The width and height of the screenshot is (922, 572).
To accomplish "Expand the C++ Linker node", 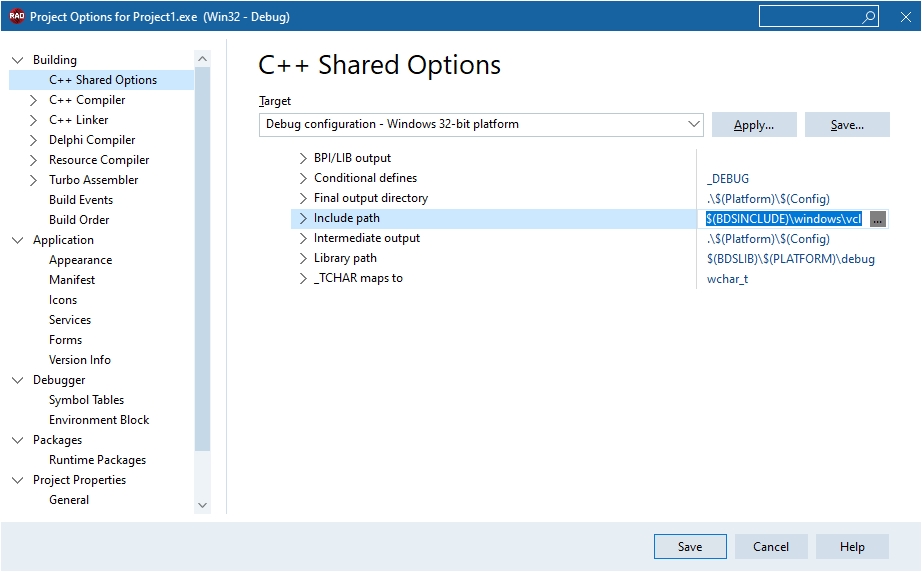I will tap(34, 120).
